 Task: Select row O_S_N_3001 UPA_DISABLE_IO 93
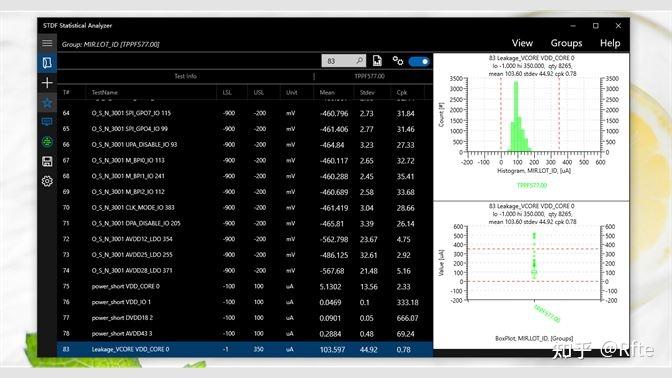tap(245, 145)
